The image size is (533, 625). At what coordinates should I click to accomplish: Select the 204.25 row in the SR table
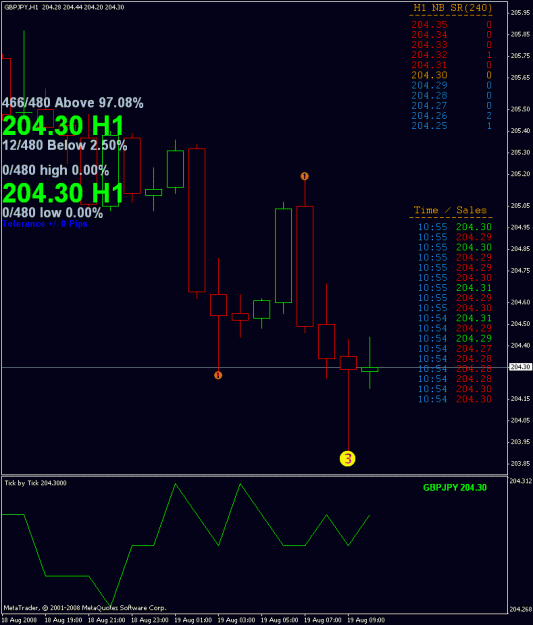[x=451, y=126]
